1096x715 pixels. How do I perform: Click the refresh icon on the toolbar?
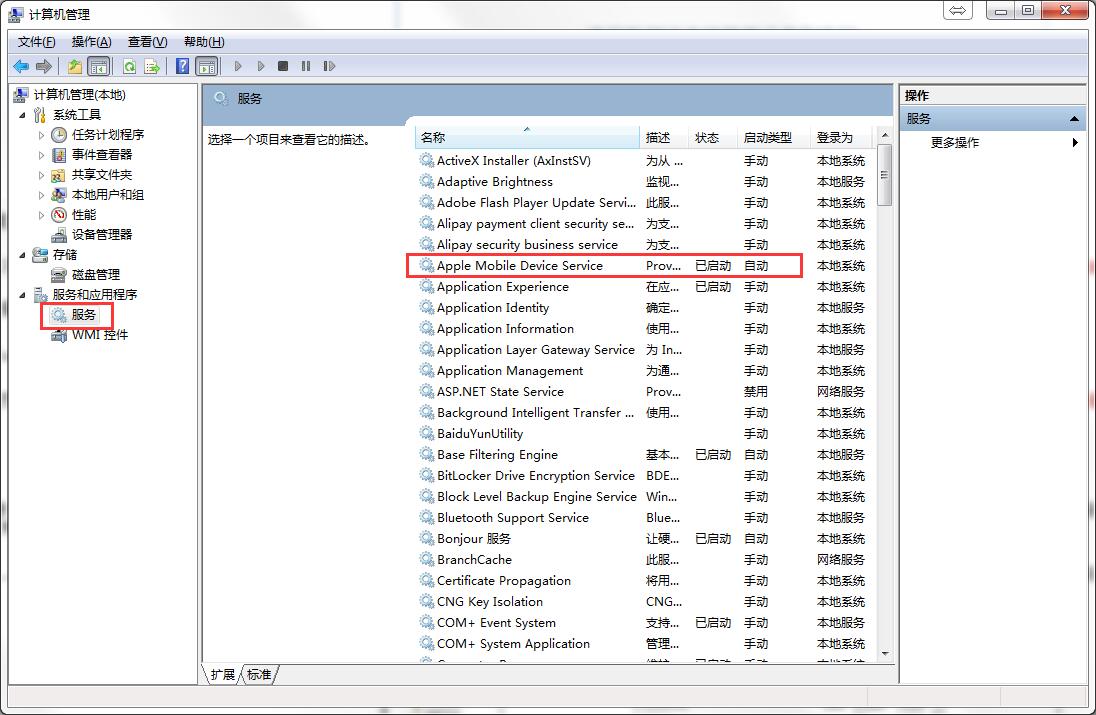click(x=130, y=66)
